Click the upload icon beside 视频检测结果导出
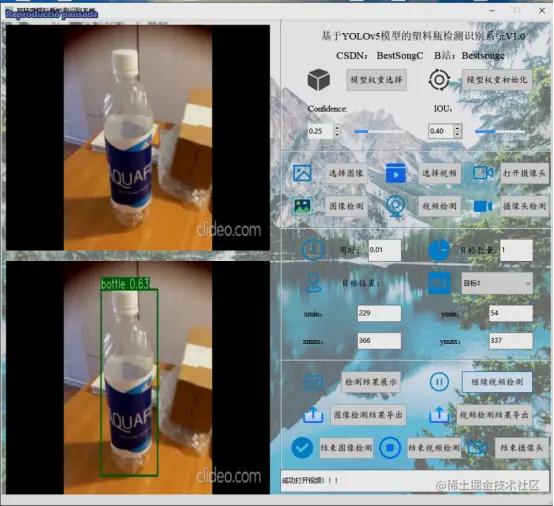 tap(439, 415)
